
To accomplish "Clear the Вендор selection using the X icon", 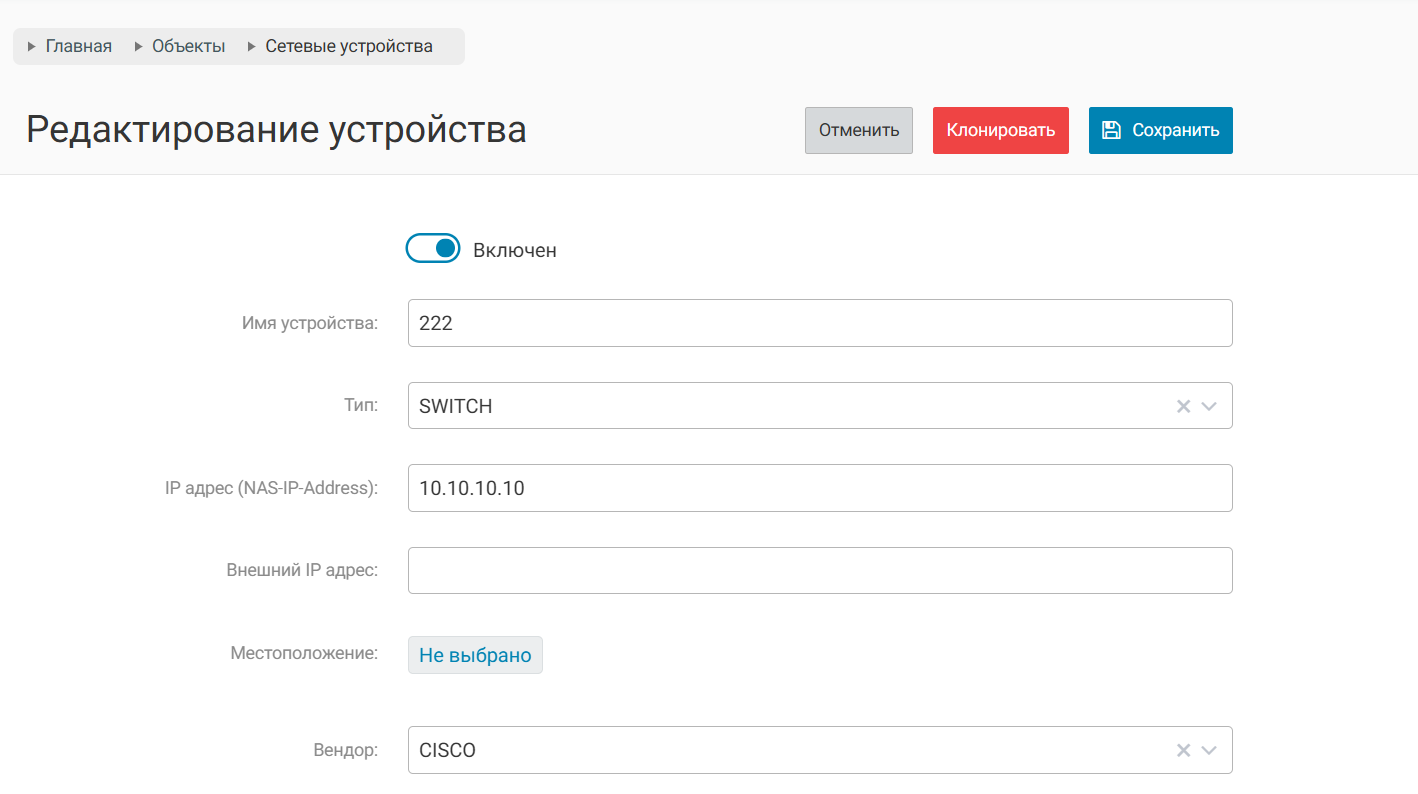I will pyautogui.click(x=1183, y=750).
